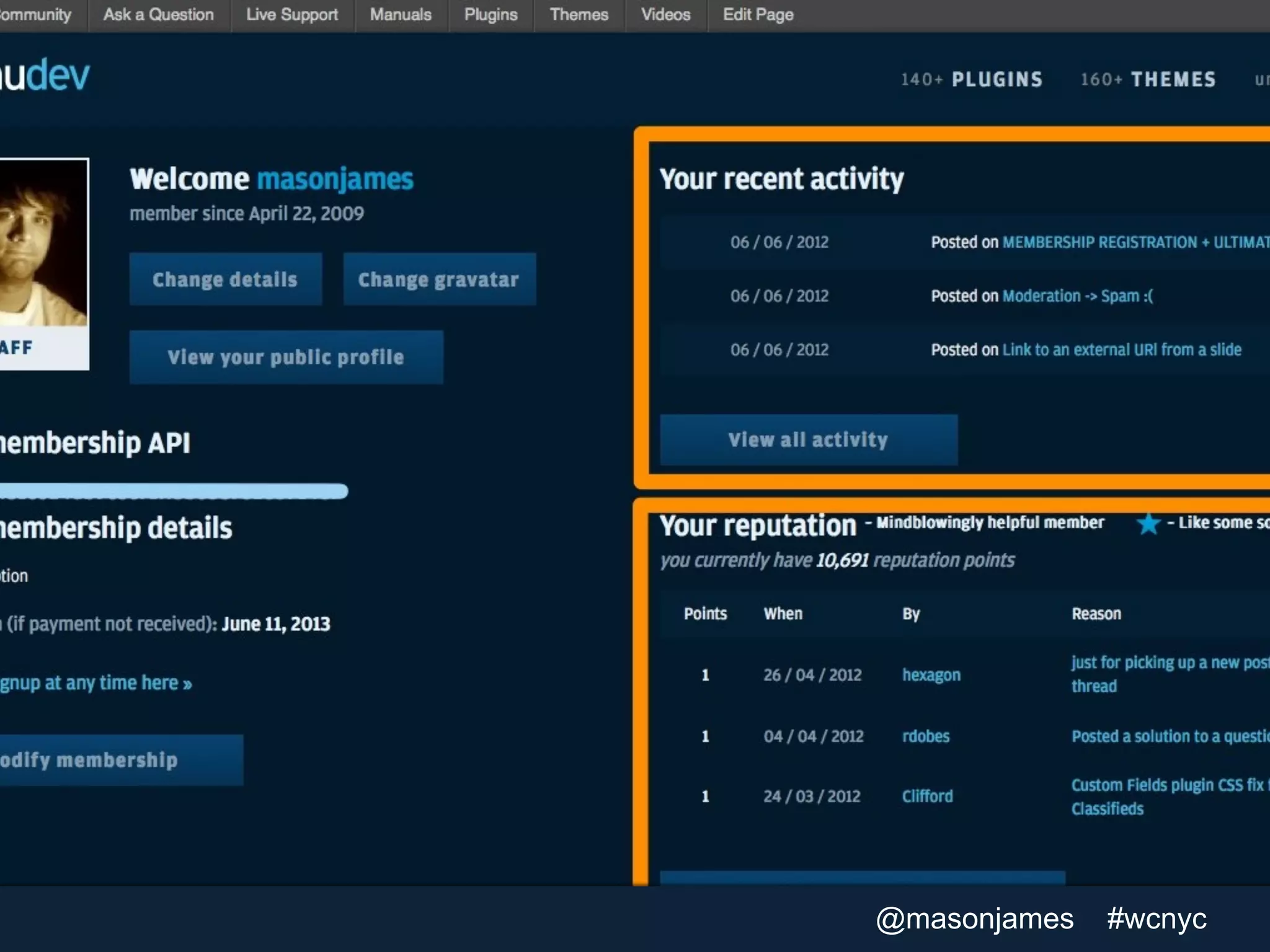Viewport: 1270px width, 952px height.
Task: Click the membership API key bar
Action: 174,491
